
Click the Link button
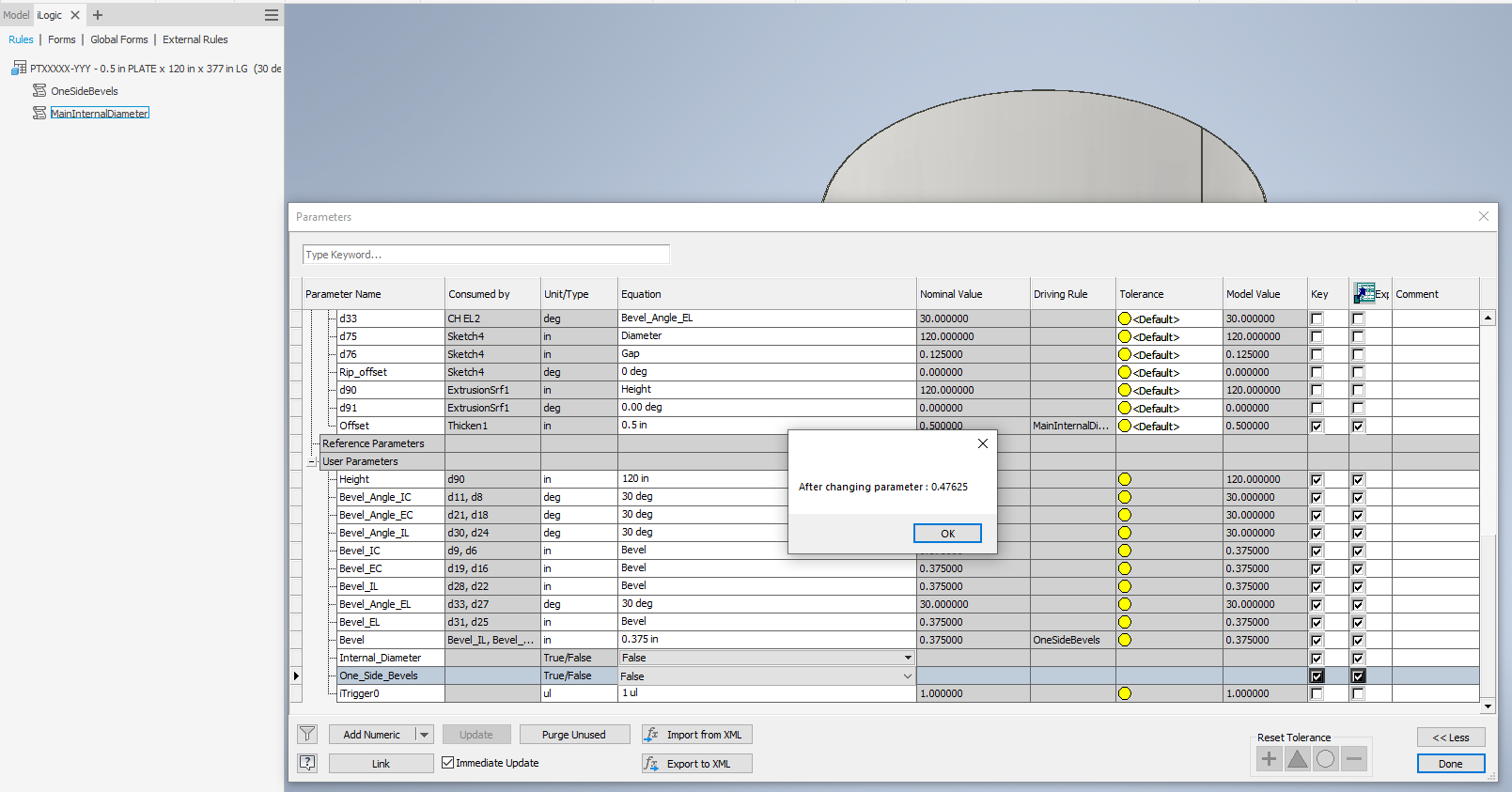click(381, 764)
